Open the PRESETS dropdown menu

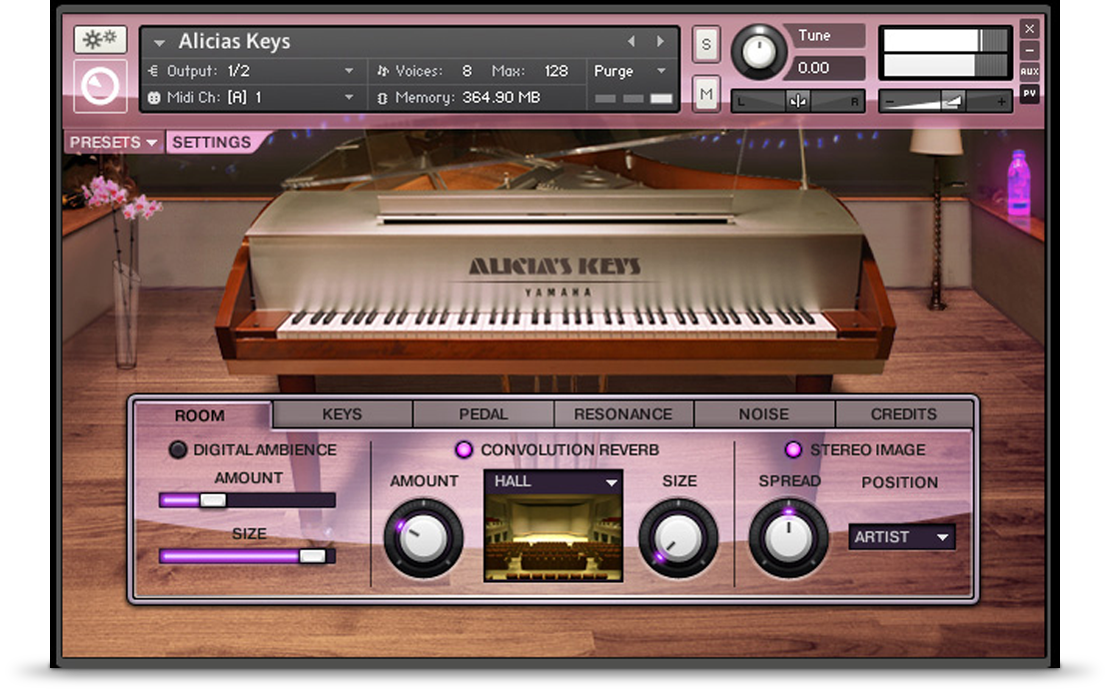(113, 142)
